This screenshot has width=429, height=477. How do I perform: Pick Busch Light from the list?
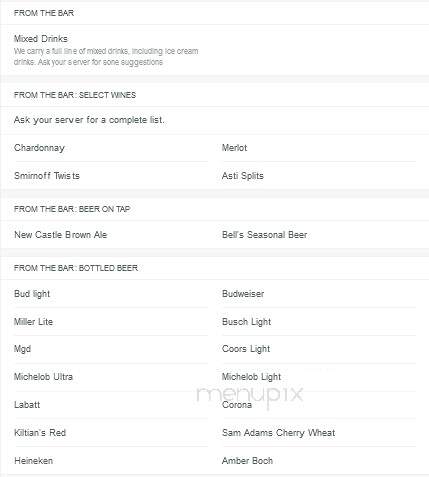pos(246,322)
